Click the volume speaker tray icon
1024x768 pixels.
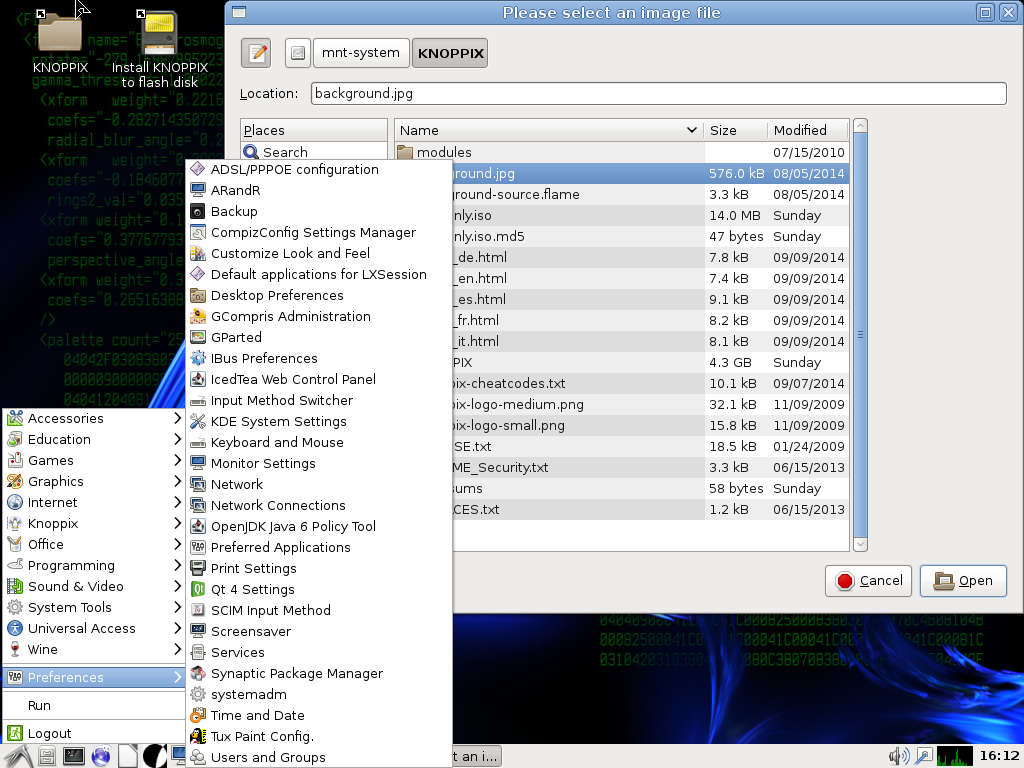pyautogui.click(x=898, y=756)
